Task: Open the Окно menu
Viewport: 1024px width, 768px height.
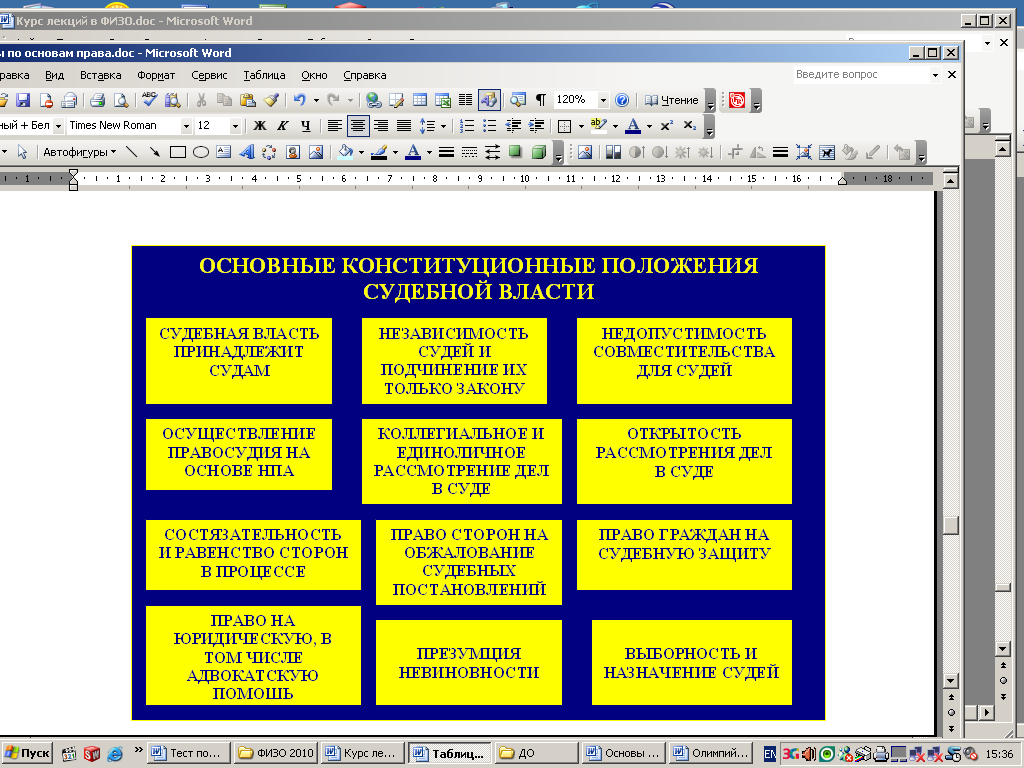Action: click(x=314, y=75)
